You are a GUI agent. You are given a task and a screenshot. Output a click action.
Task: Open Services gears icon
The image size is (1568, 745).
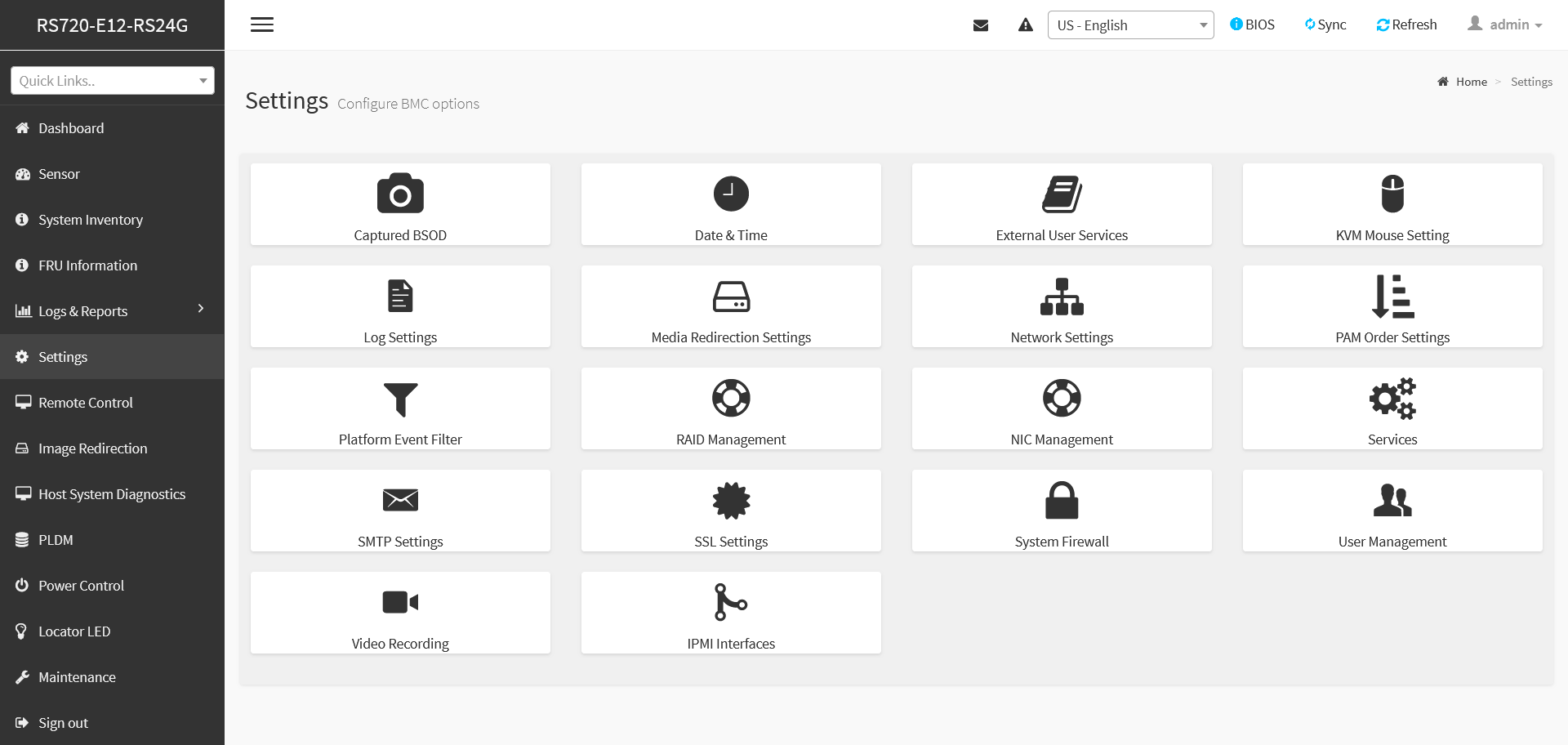[1392, 399]
